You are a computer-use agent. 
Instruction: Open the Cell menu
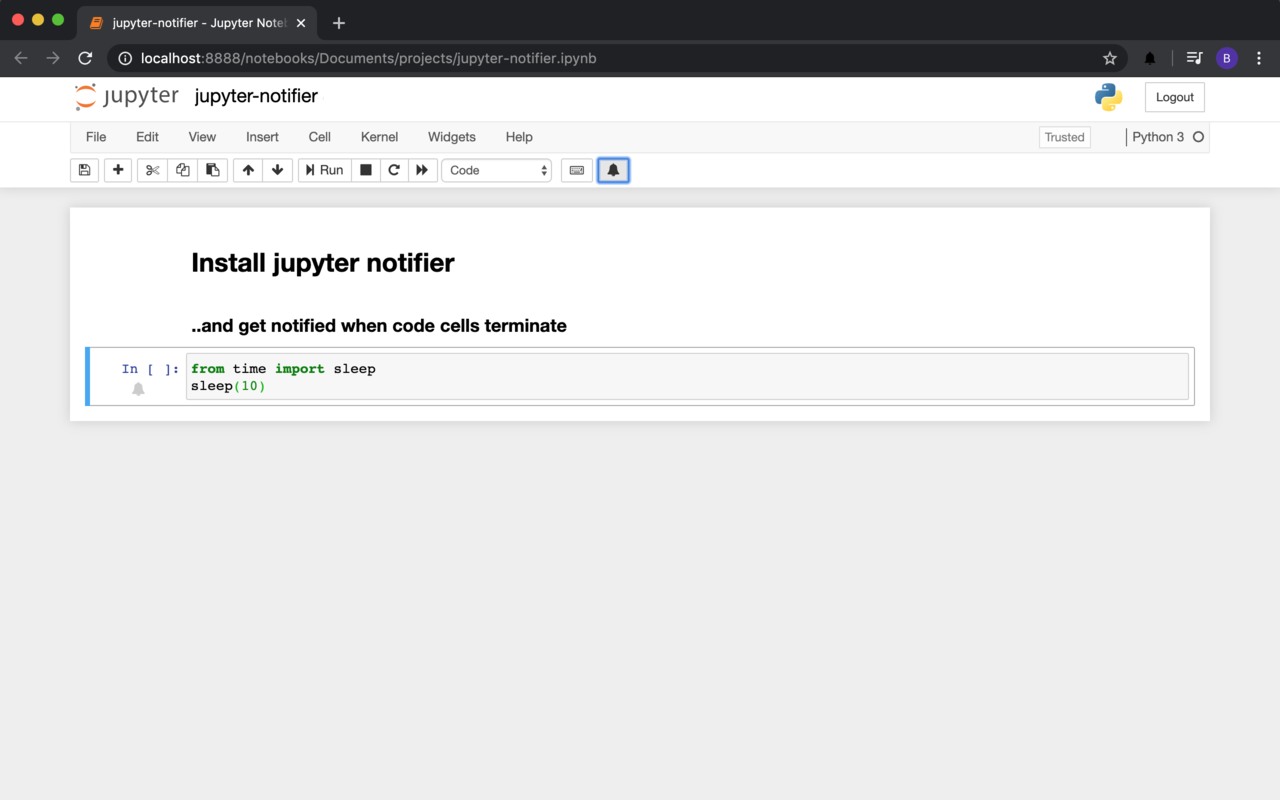320,137
